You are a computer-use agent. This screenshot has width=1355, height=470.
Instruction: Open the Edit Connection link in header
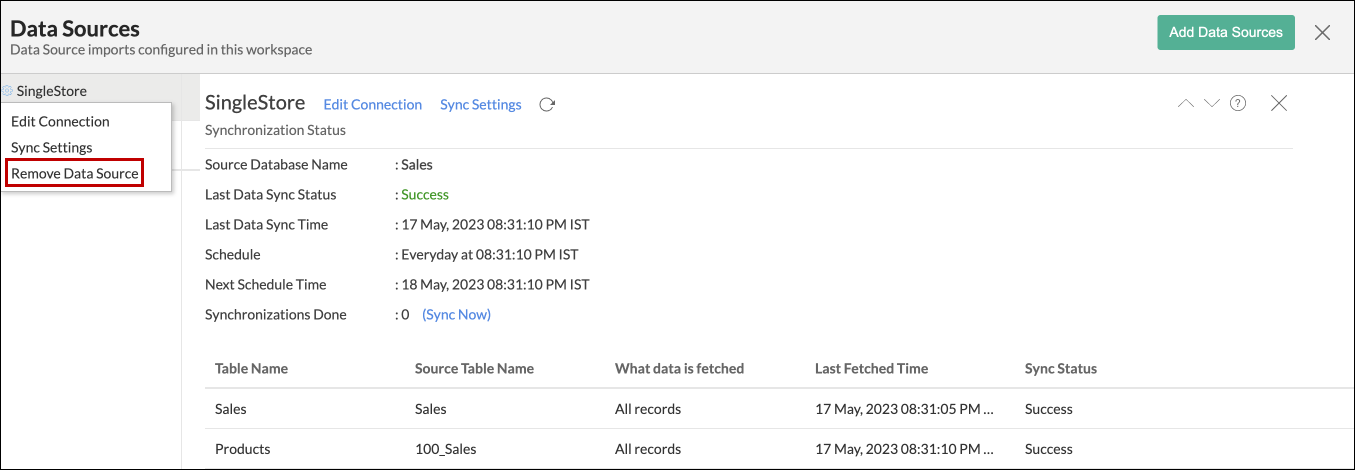[x=372, y=105]
